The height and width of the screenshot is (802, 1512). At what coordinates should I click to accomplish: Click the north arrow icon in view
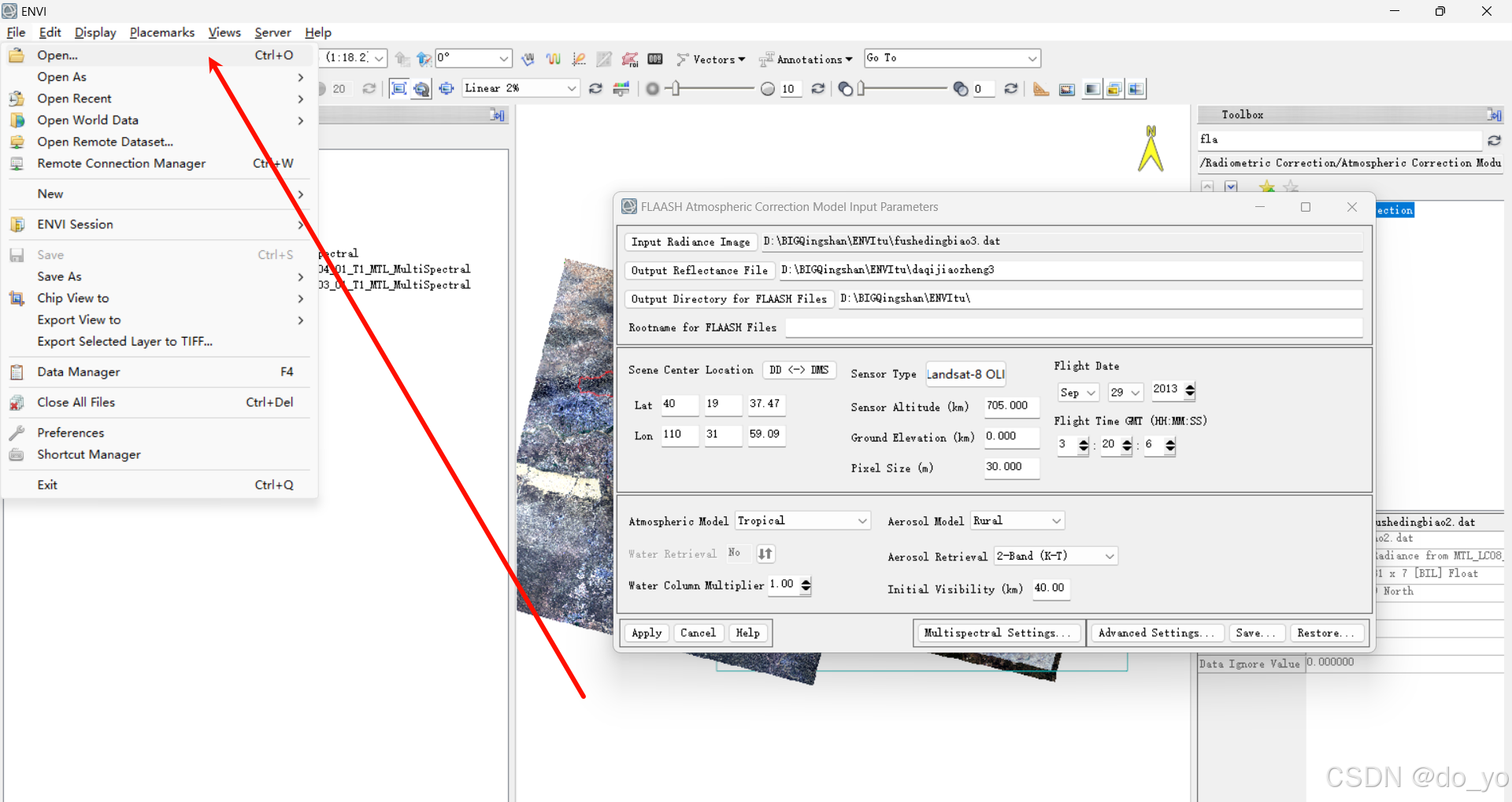coord(1151,148)
